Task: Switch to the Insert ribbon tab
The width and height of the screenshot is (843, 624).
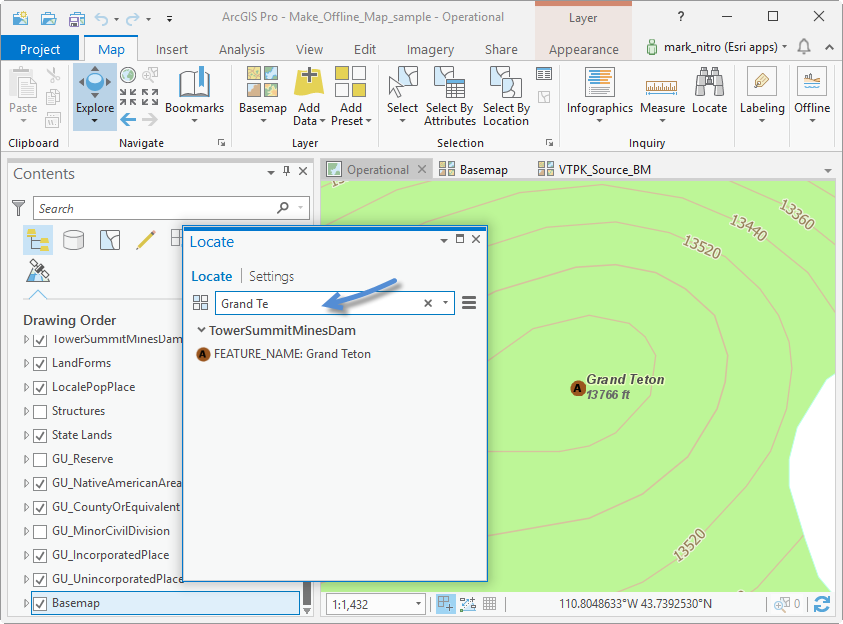Action: (x=172, y=49)
